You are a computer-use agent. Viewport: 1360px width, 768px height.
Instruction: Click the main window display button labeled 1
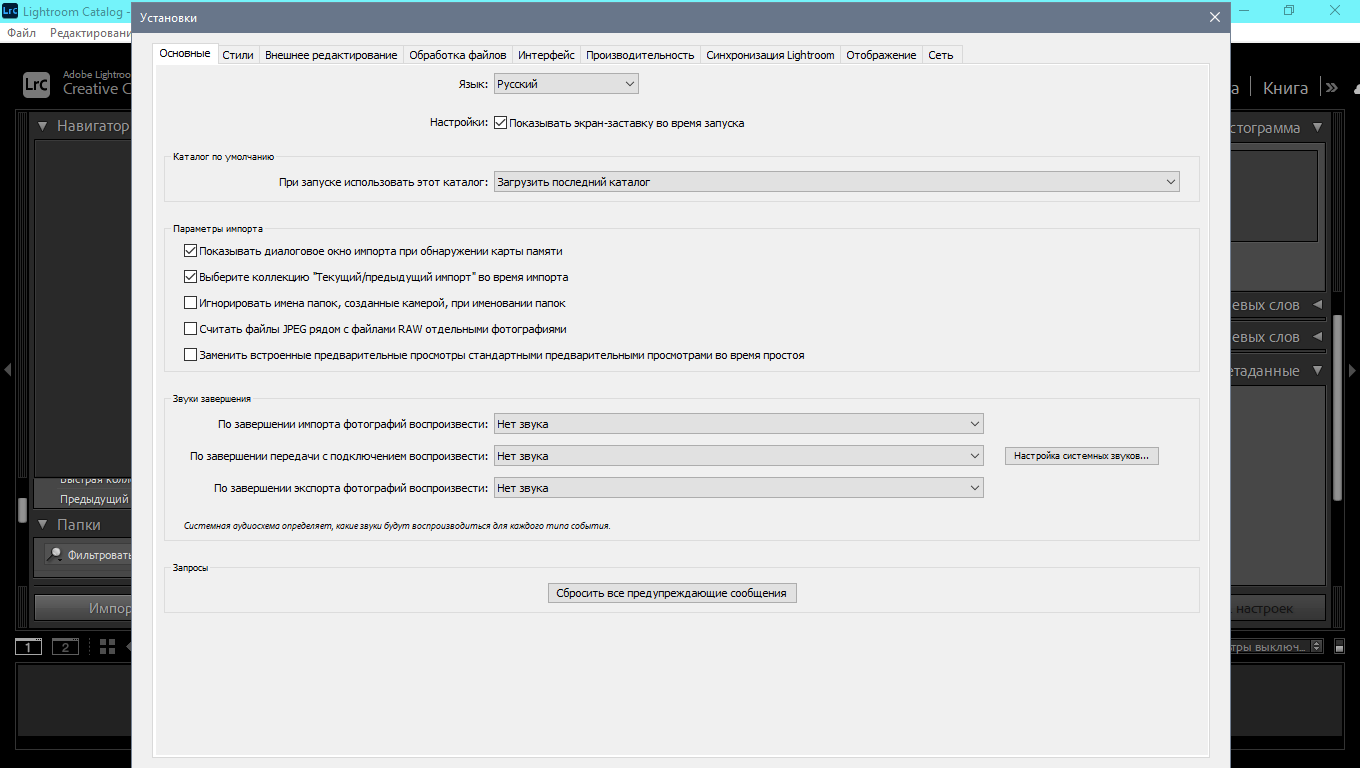(29, 647)
